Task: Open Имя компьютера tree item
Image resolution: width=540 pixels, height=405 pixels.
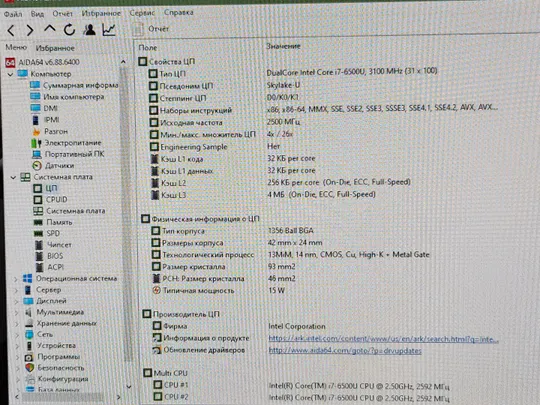Action: pos(67,97)
